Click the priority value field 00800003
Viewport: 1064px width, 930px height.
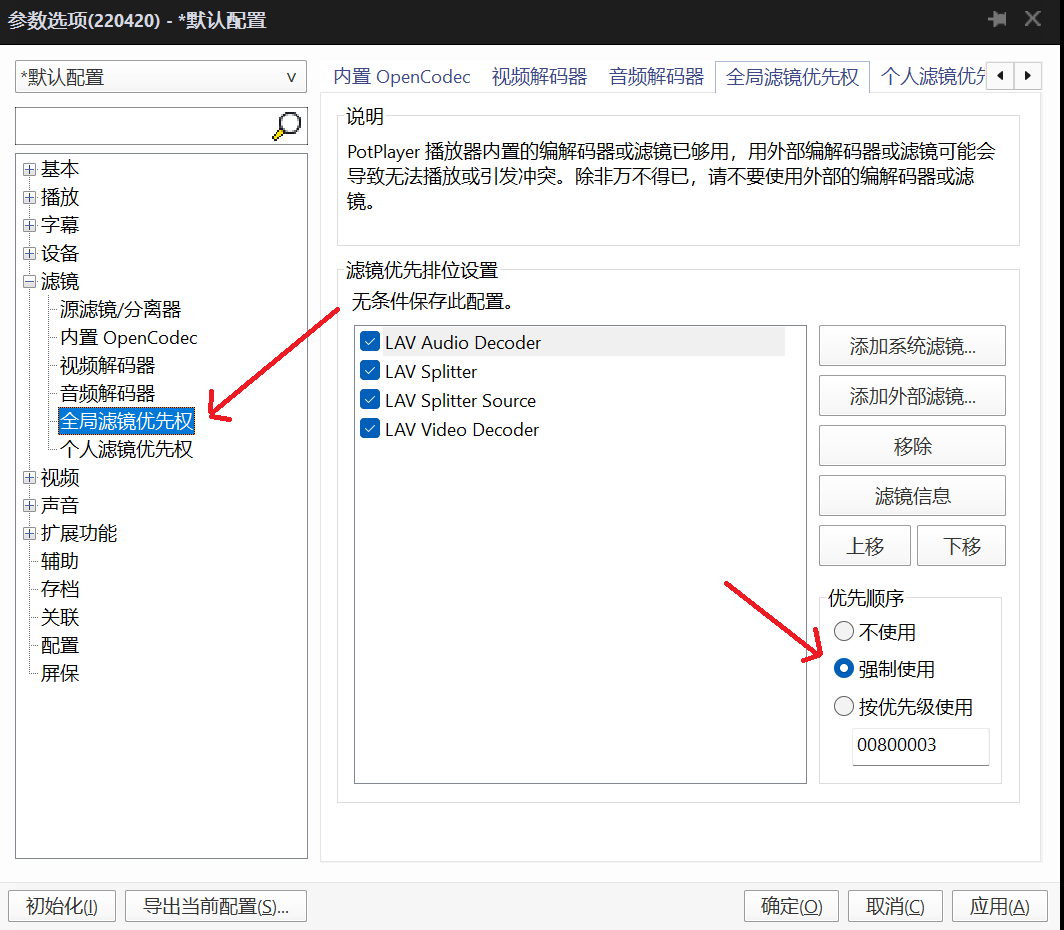[920, 745]
